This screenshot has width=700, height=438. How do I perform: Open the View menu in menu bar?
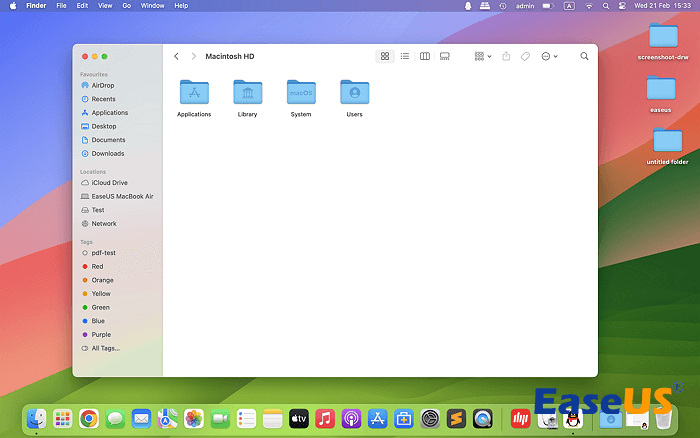tap(104, 6)
